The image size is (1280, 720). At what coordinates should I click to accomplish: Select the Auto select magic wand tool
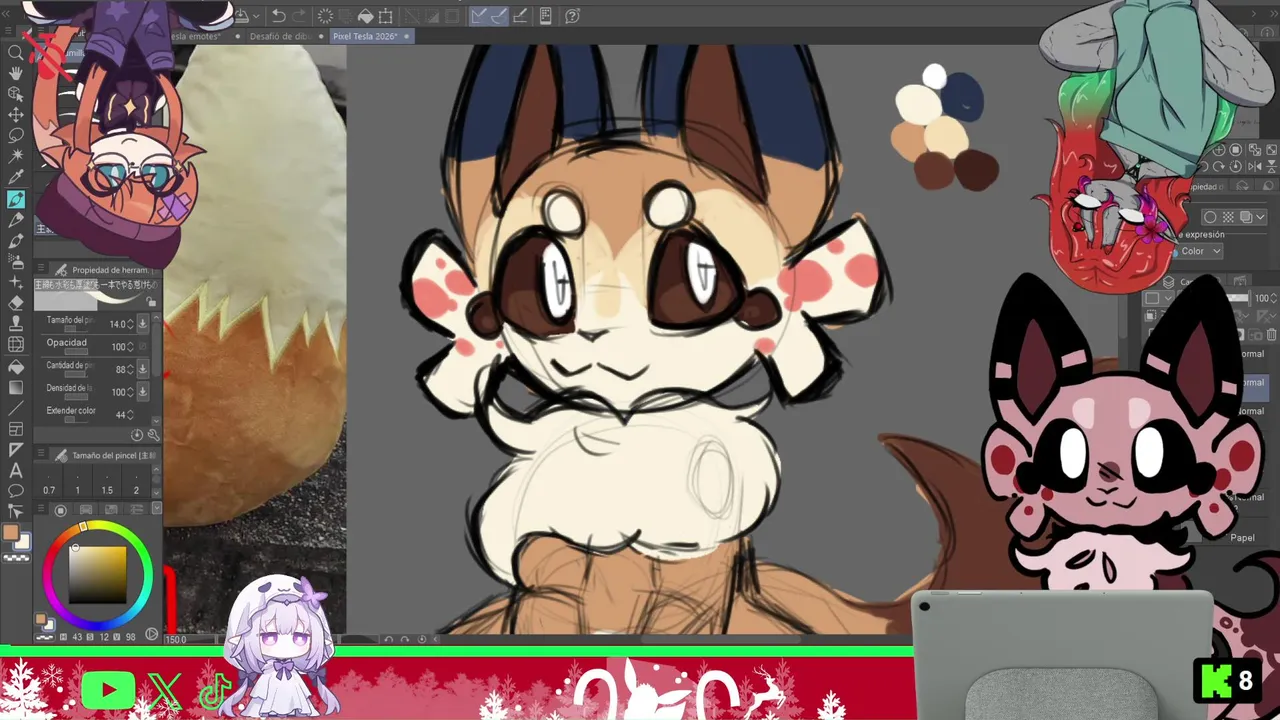15,157
